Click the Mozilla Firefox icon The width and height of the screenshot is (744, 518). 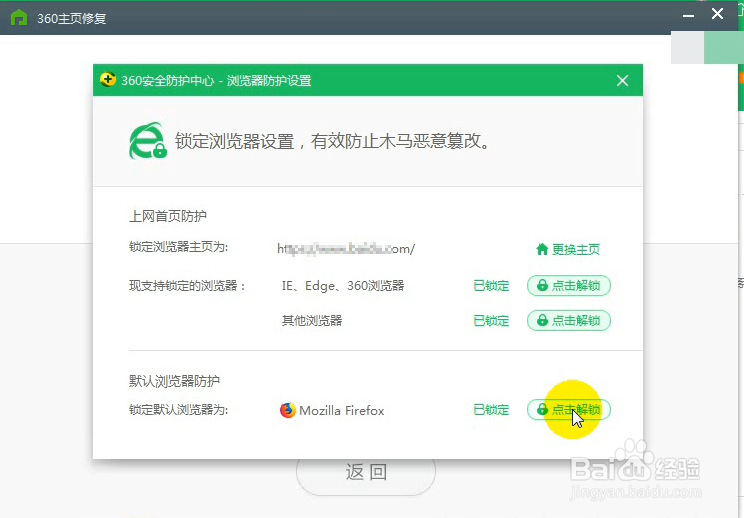[x=288, y=410]
